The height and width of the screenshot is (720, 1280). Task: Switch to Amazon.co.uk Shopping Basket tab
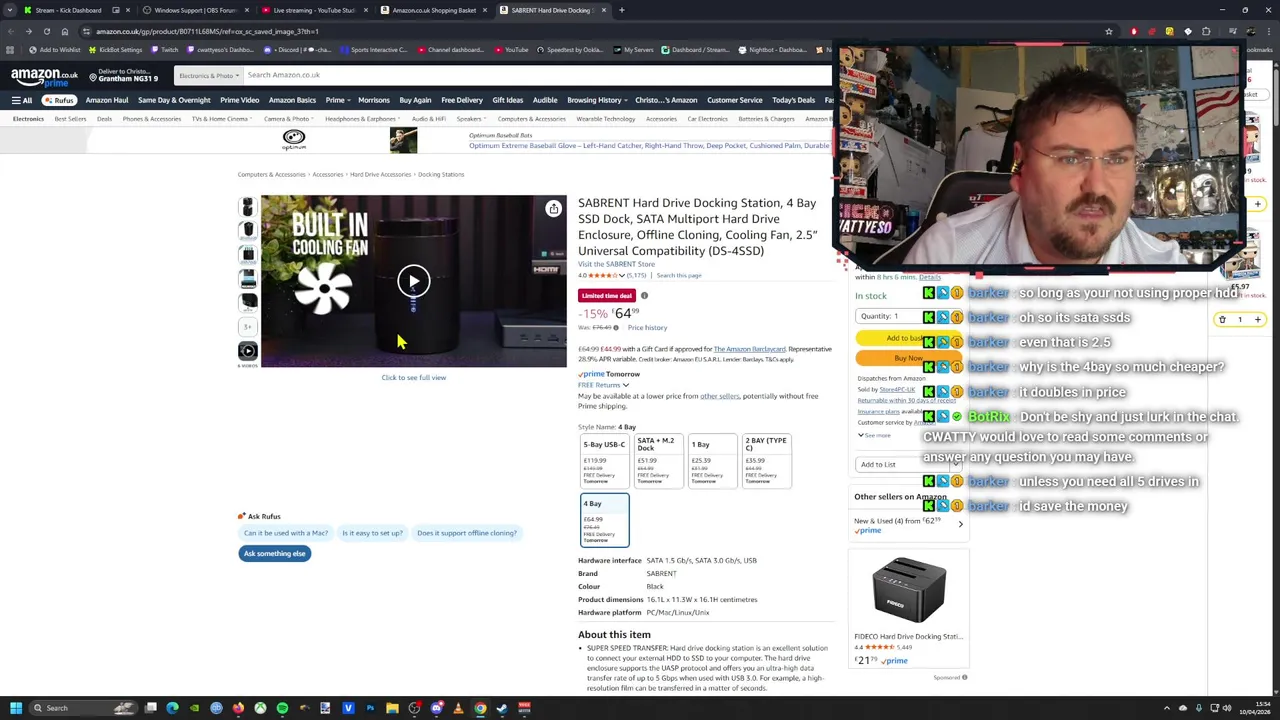433,10
